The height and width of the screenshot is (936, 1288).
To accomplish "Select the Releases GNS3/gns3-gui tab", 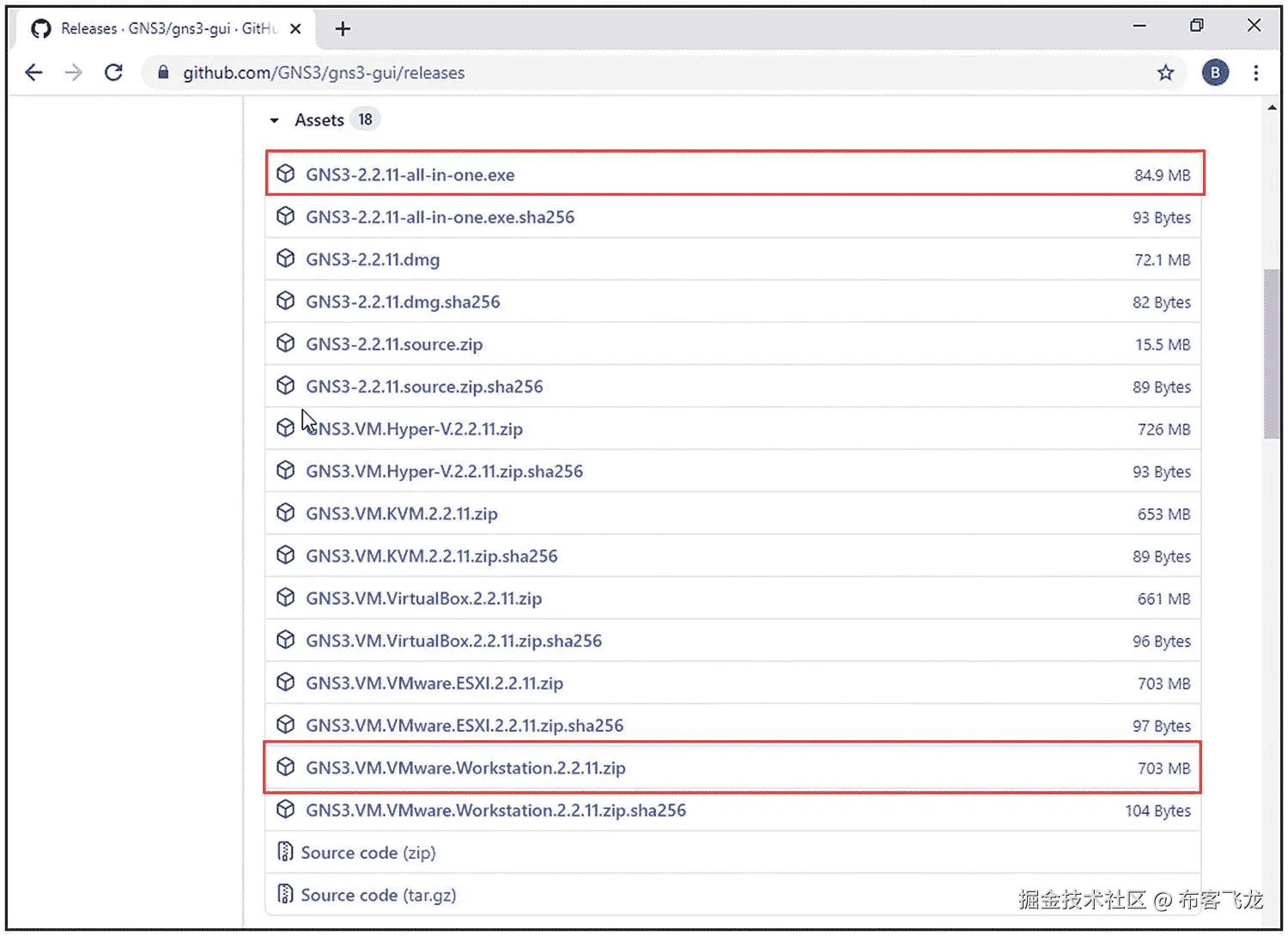I will point(167,29).
